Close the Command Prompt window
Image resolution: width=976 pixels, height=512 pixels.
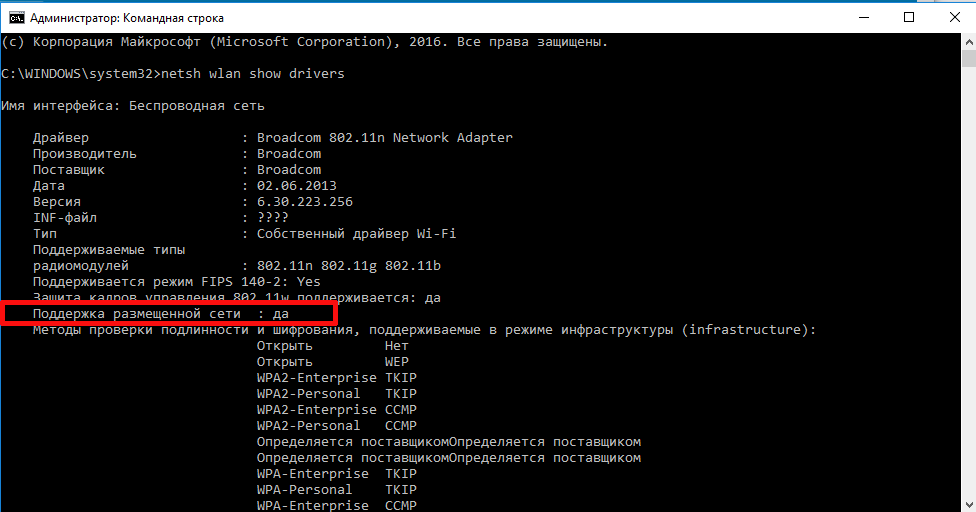[x=953, y=17]
